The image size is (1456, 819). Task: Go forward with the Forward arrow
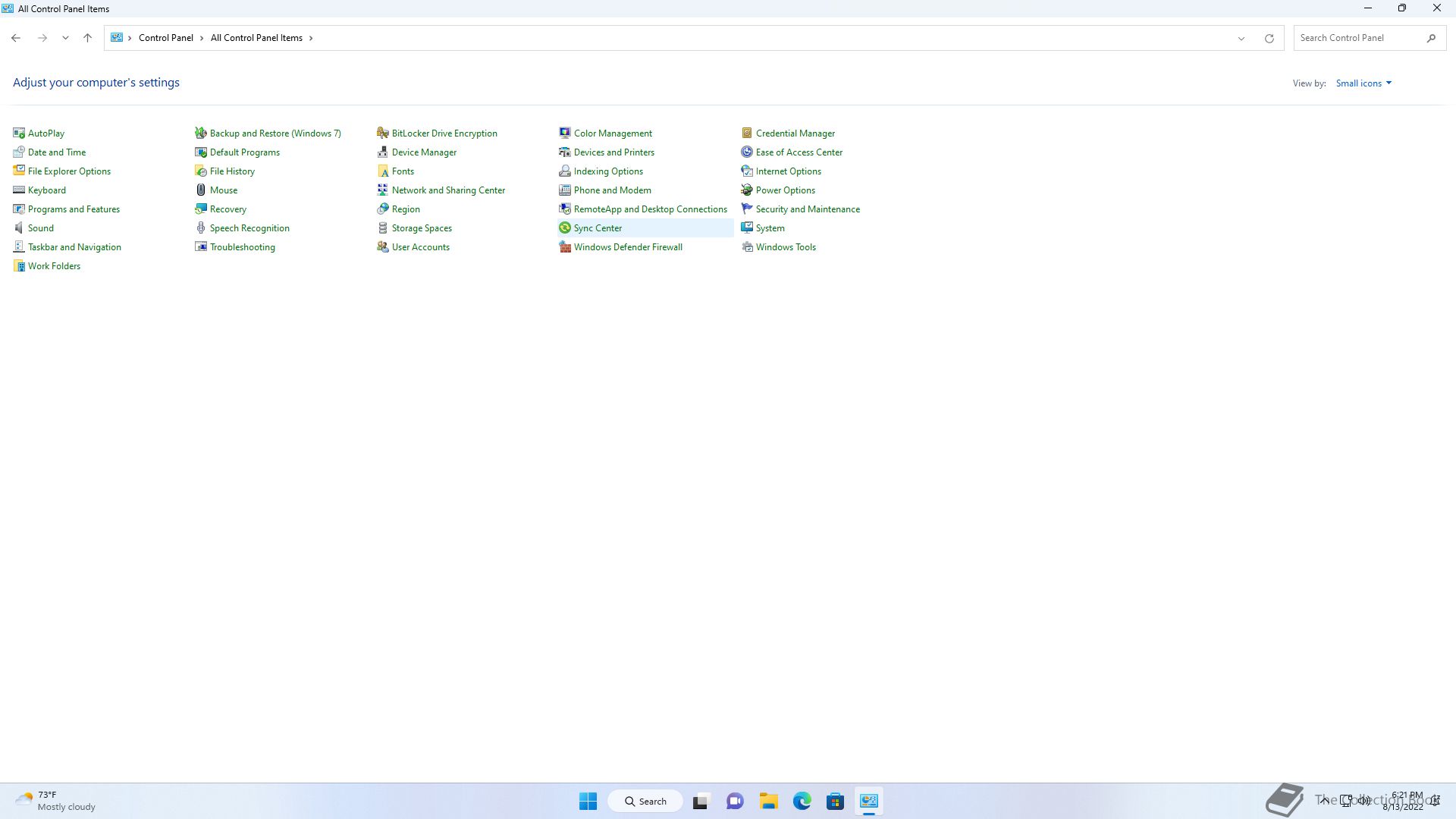[42, 38]
